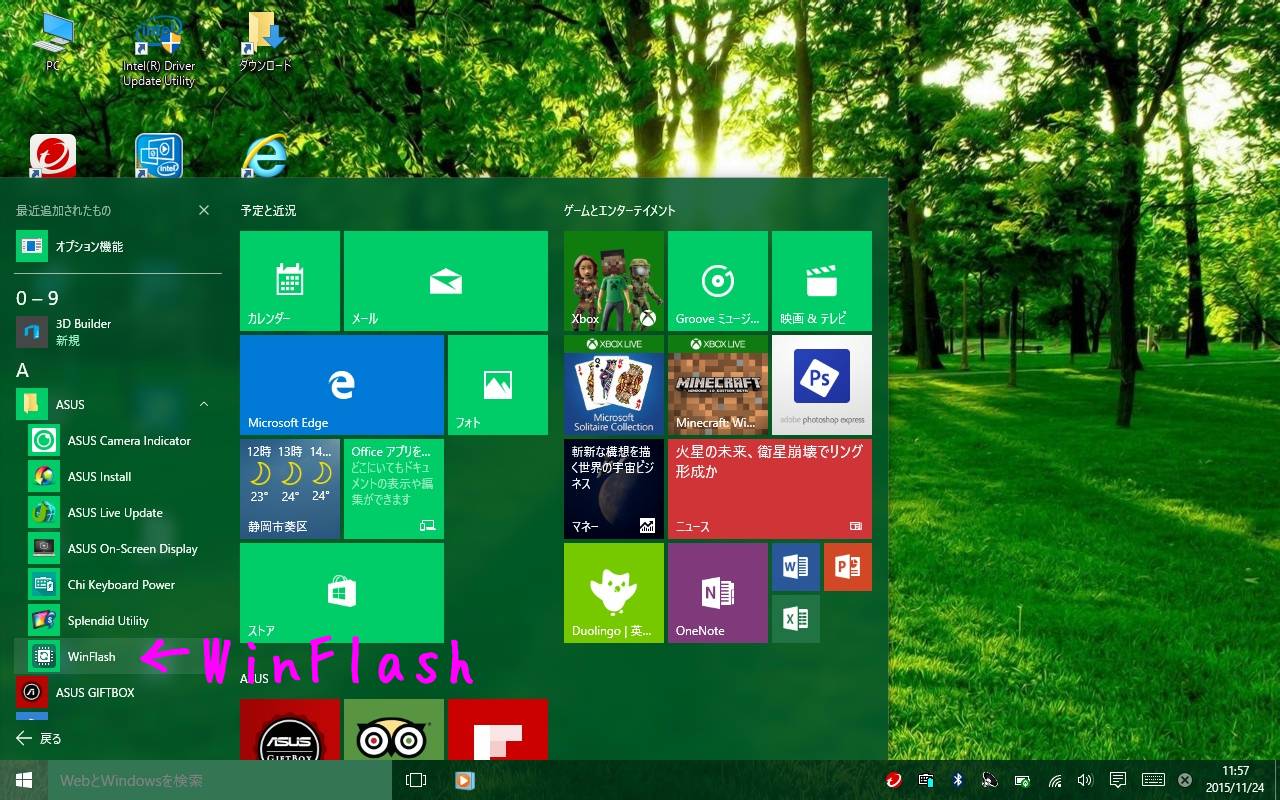Select the Trend Micro desktop shortcut
Screen dimensions: 1280x800
pos(53,156)
